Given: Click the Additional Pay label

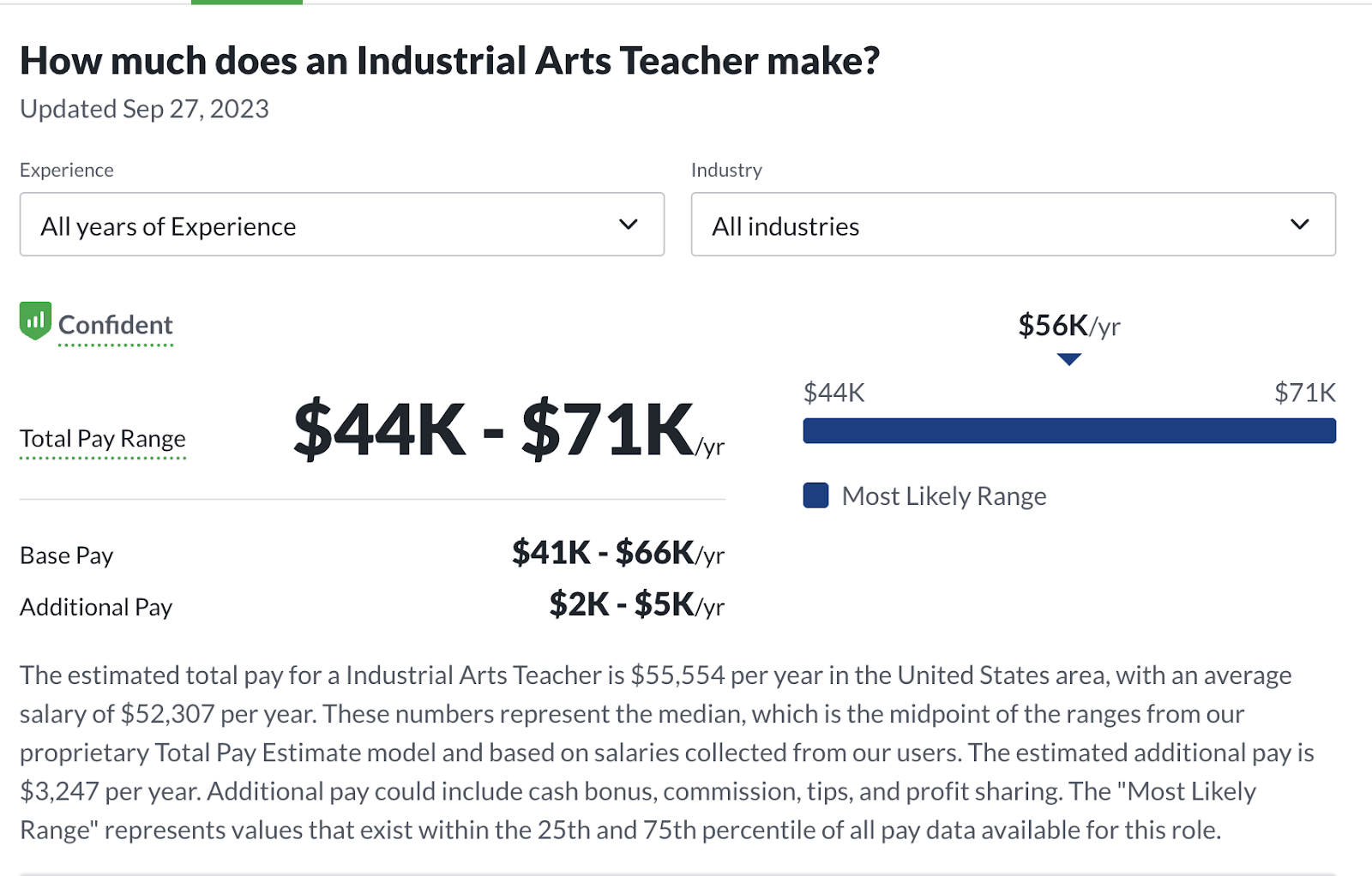Looking at the screenshot, I should [x=96, y=607].
